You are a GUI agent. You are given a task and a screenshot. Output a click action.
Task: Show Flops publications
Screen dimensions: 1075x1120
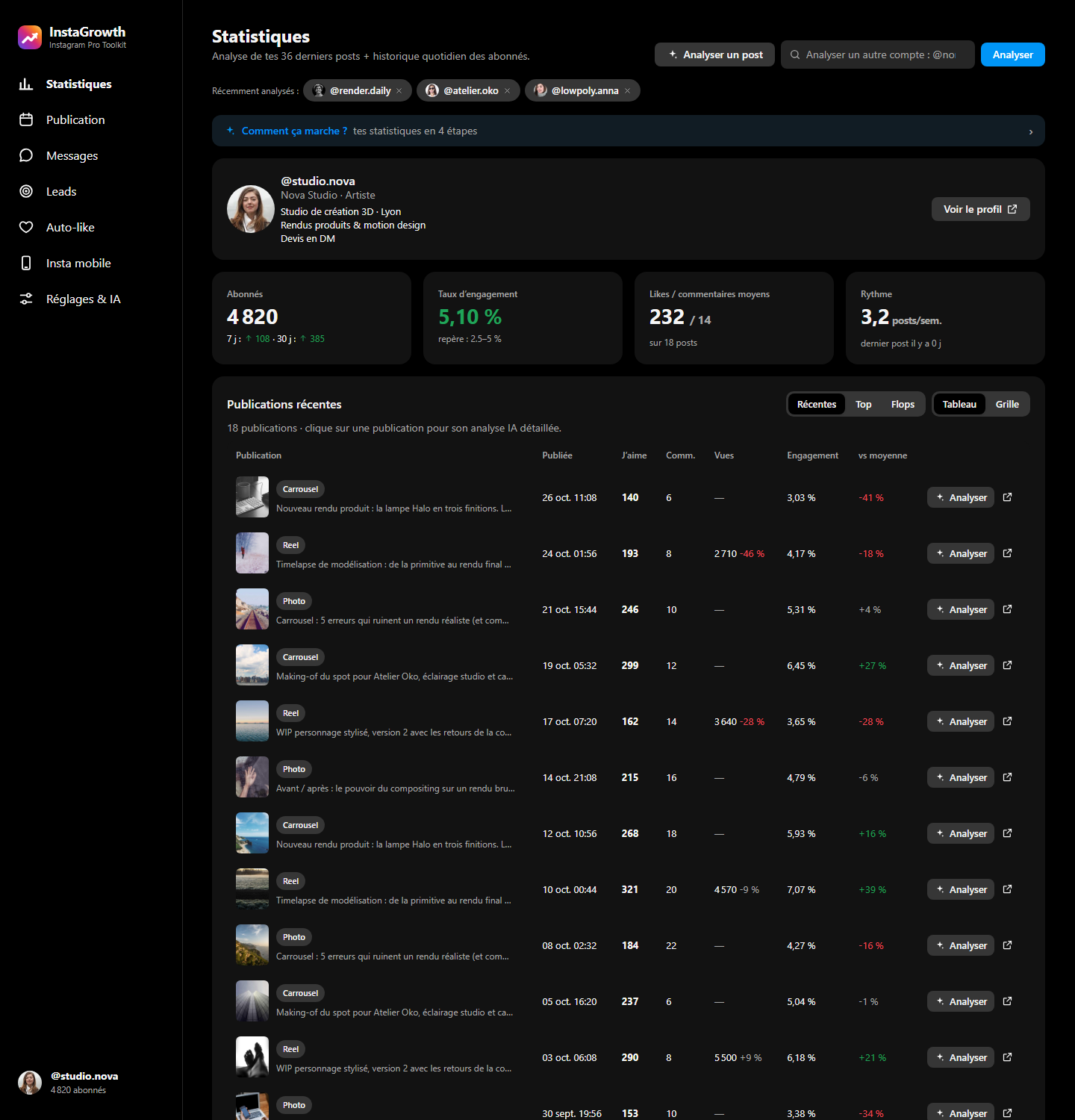(903, 405)
